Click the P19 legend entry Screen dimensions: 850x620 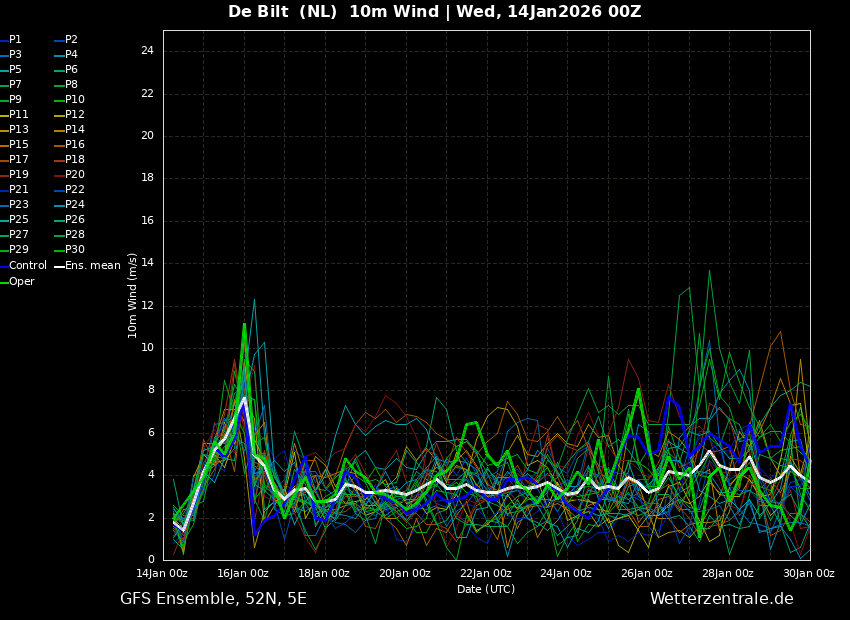coord(15,175)
